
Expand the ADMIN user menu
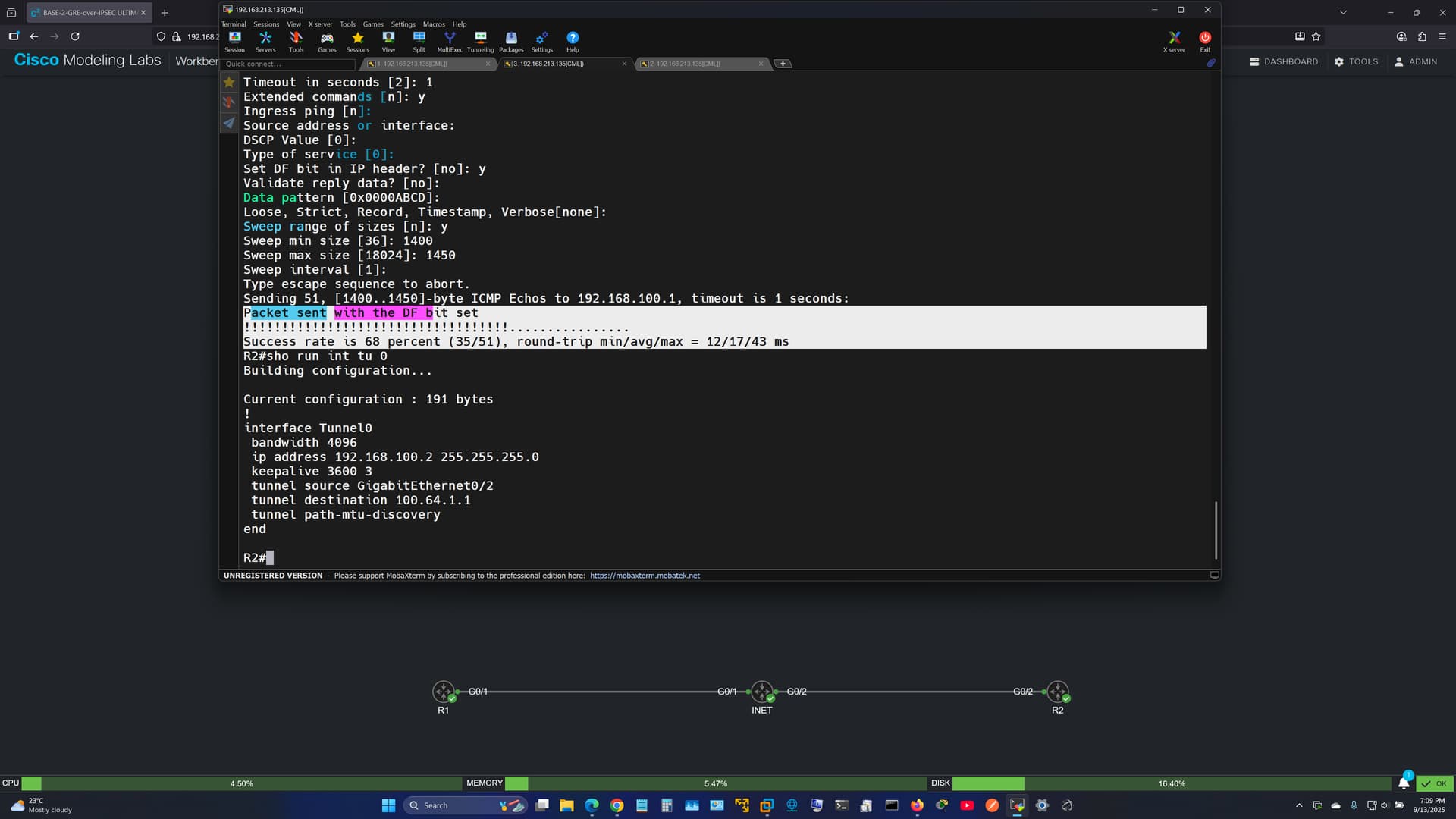[x=1416, y=61]
